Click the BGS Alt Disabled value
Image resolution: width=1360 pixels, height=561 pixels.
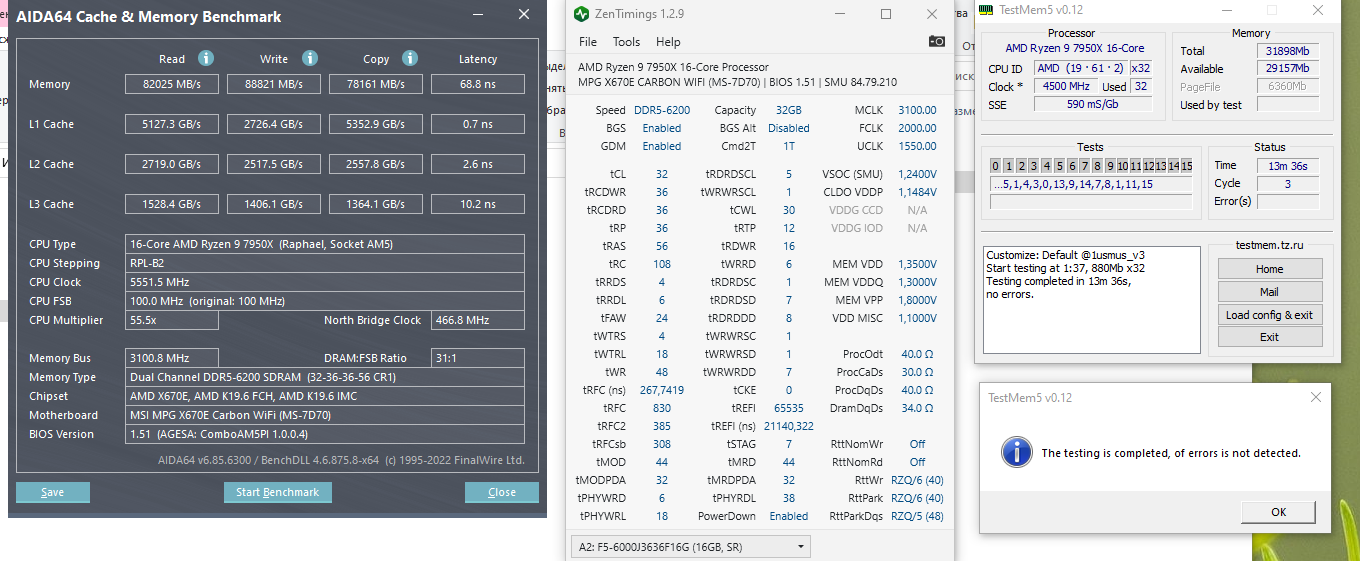[789, 128]
